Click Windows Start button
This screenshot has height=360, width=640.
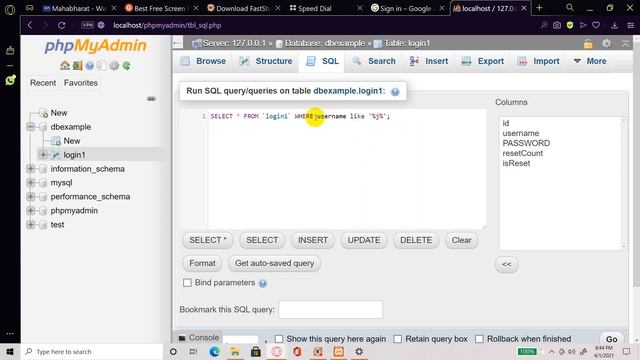[10, 351]
